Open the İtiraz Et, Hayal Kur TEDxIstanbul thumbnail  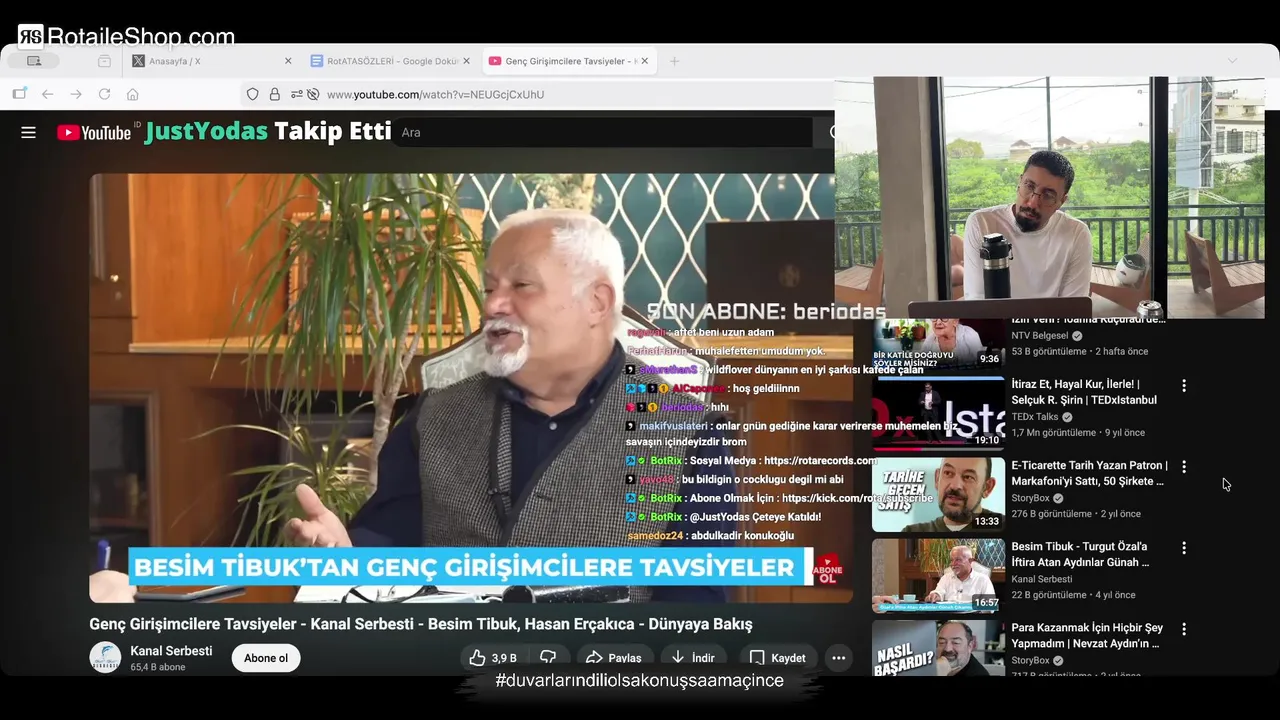tap(938, 413)
